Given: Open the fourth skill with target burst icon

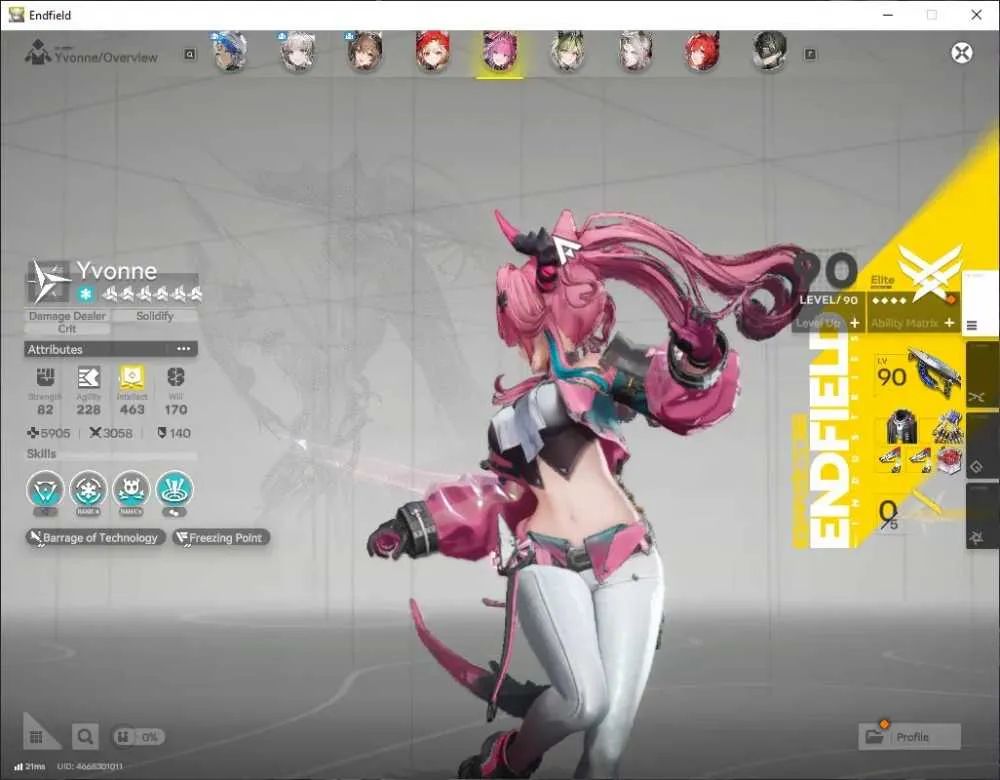Looking at the screenshot, I should 174,489.
